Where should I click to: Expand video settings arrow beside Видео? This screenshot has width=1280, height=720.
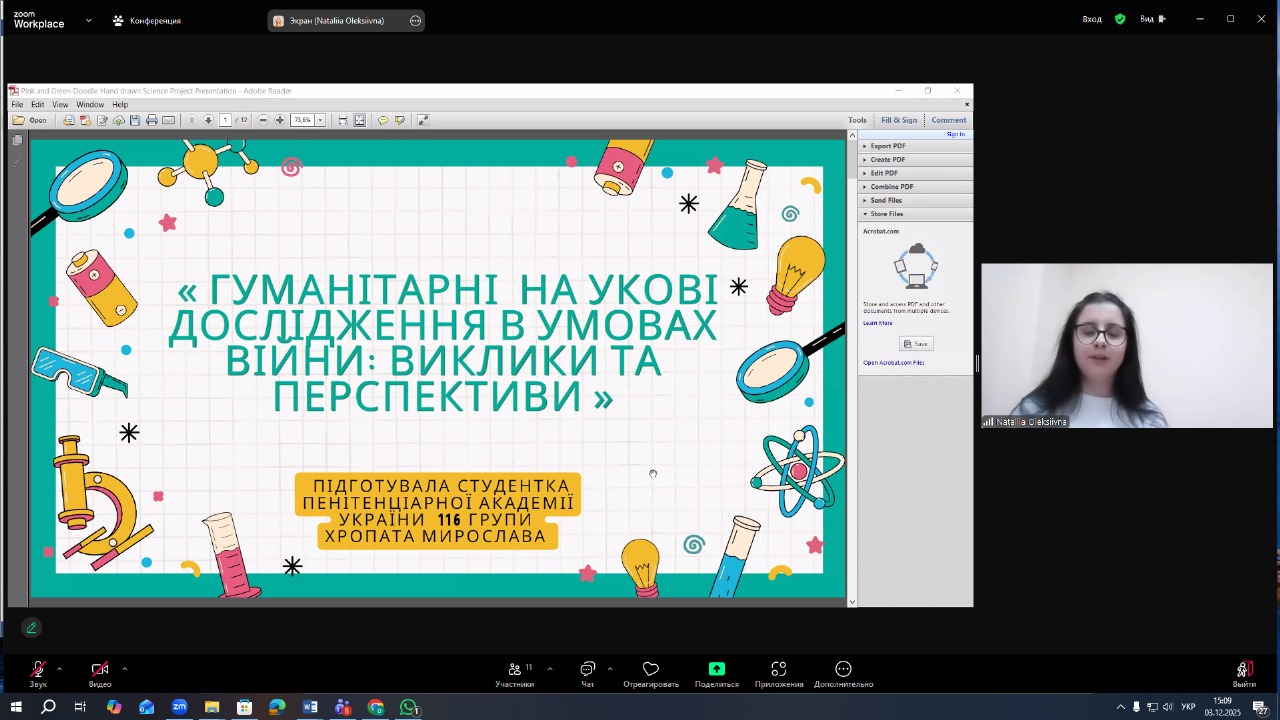tap(124, 668)
